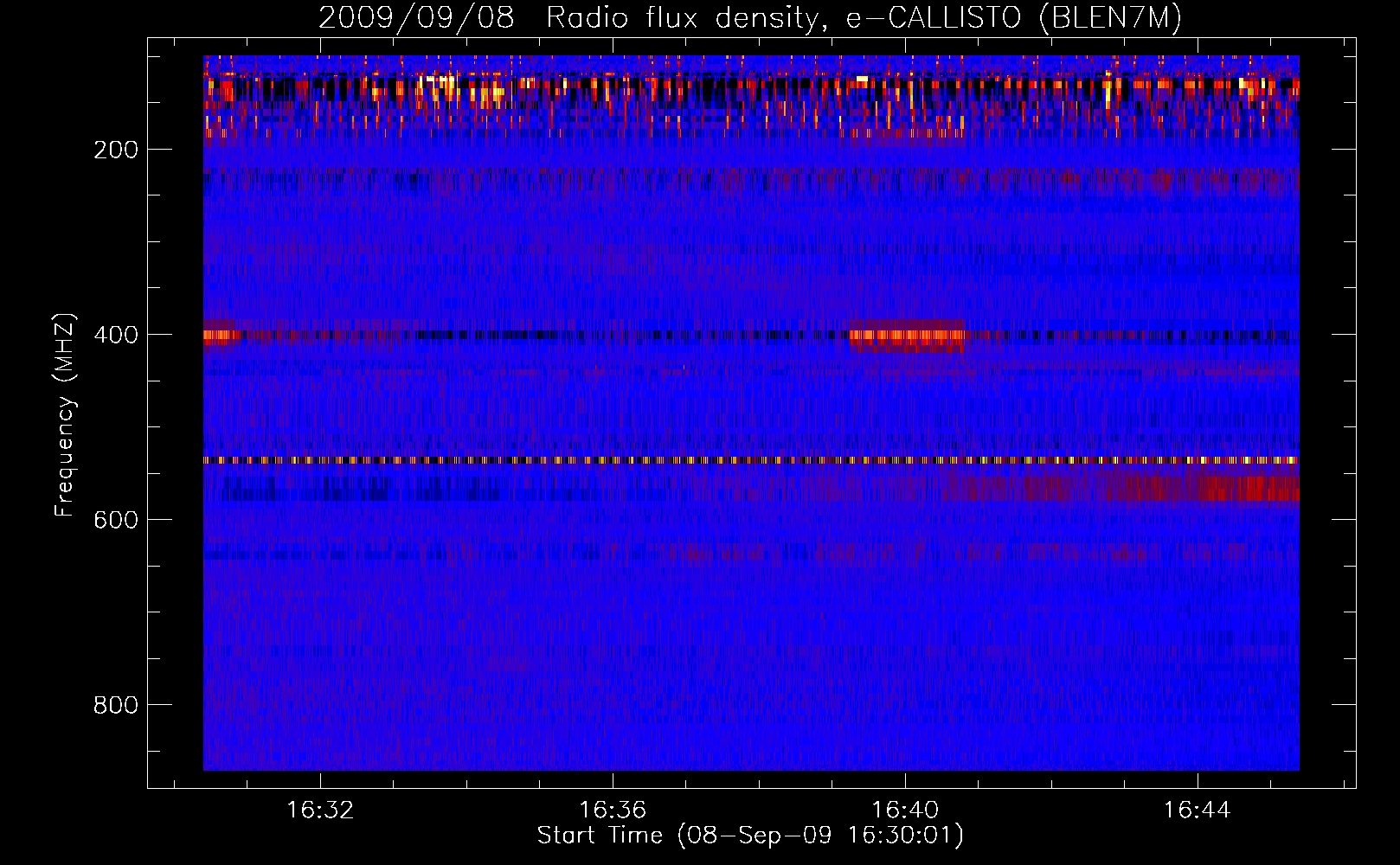Click the 16:44 time tick label

[1198, 810]
